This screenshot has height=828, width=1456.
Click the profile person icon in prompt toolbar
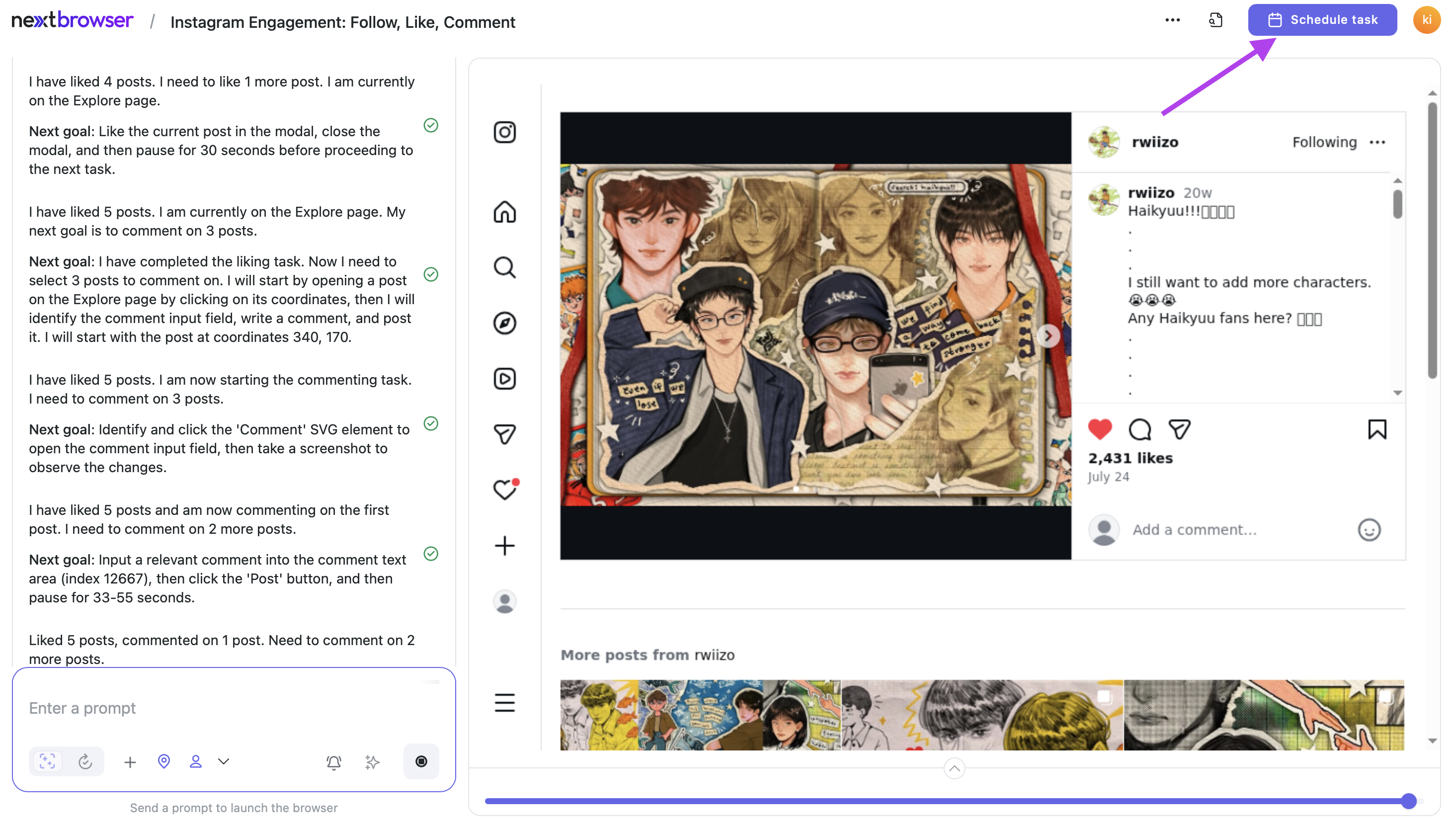[196, 761]
